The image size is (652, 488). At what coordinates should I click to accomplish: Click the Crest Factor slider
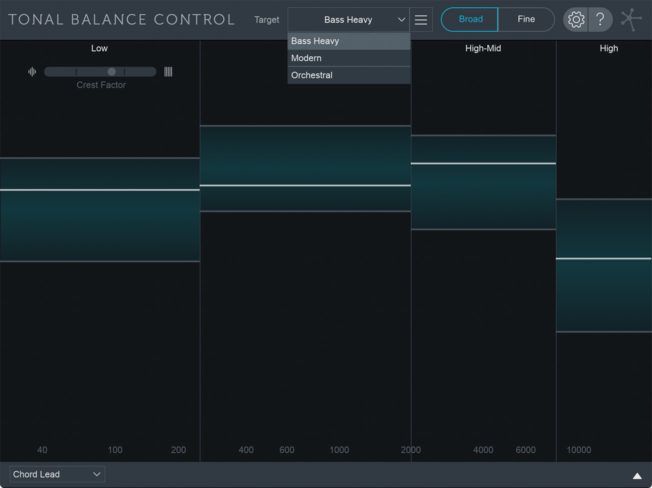[x=100, y=72]
